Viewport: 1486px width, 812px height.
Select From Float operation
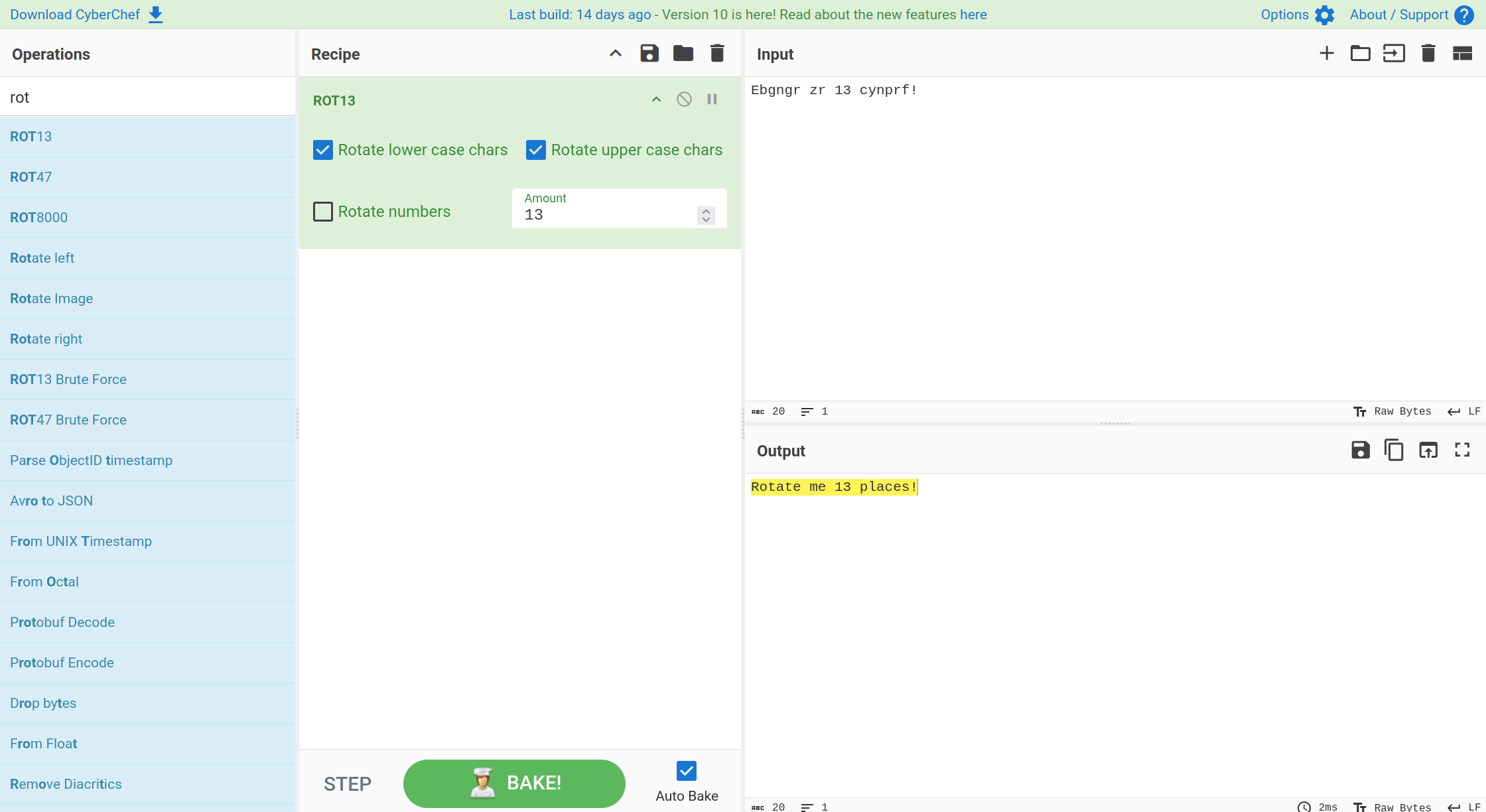click(x=147, y=744)
